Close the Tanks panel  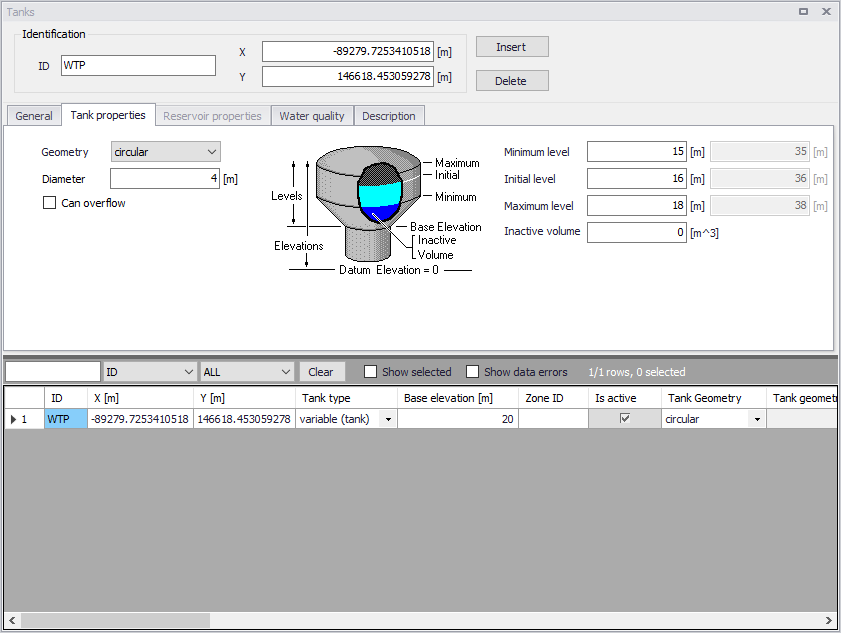tap(827, 11)
